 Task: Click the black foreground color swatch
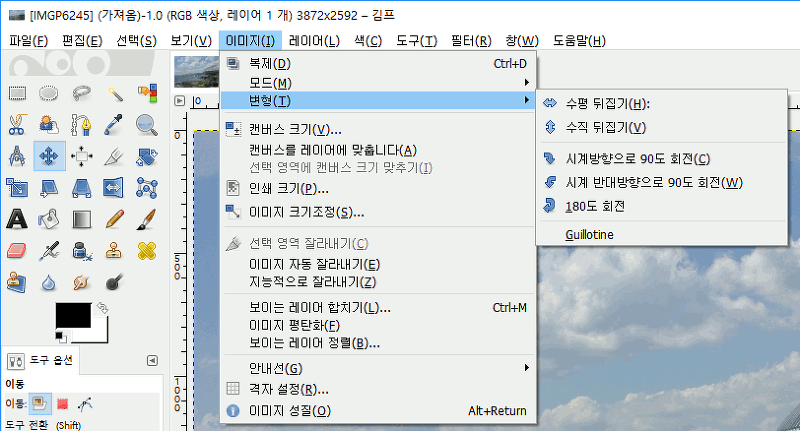tap(71, 316)
